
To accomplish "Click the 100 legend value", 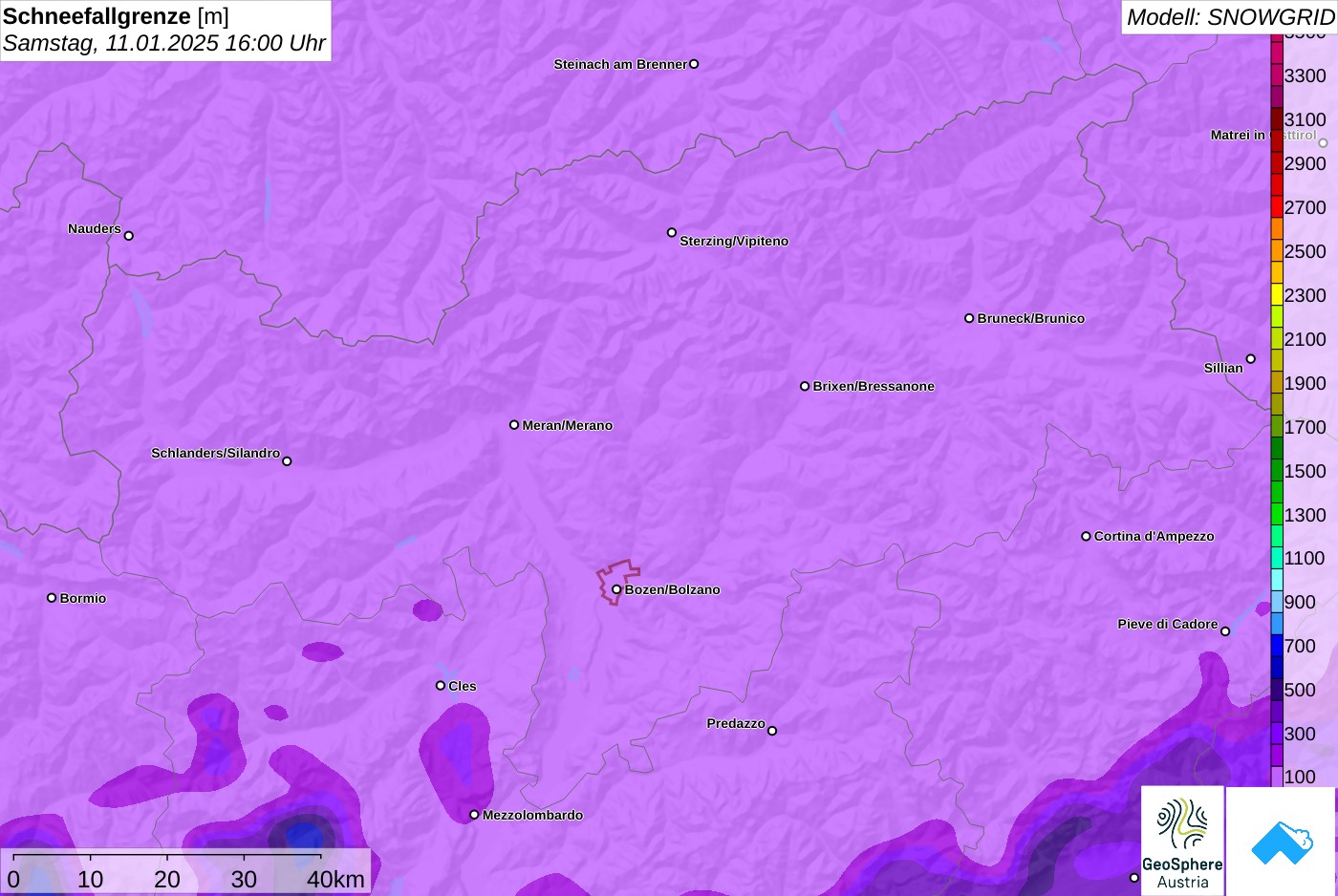I will click(x=1300, y=777).
